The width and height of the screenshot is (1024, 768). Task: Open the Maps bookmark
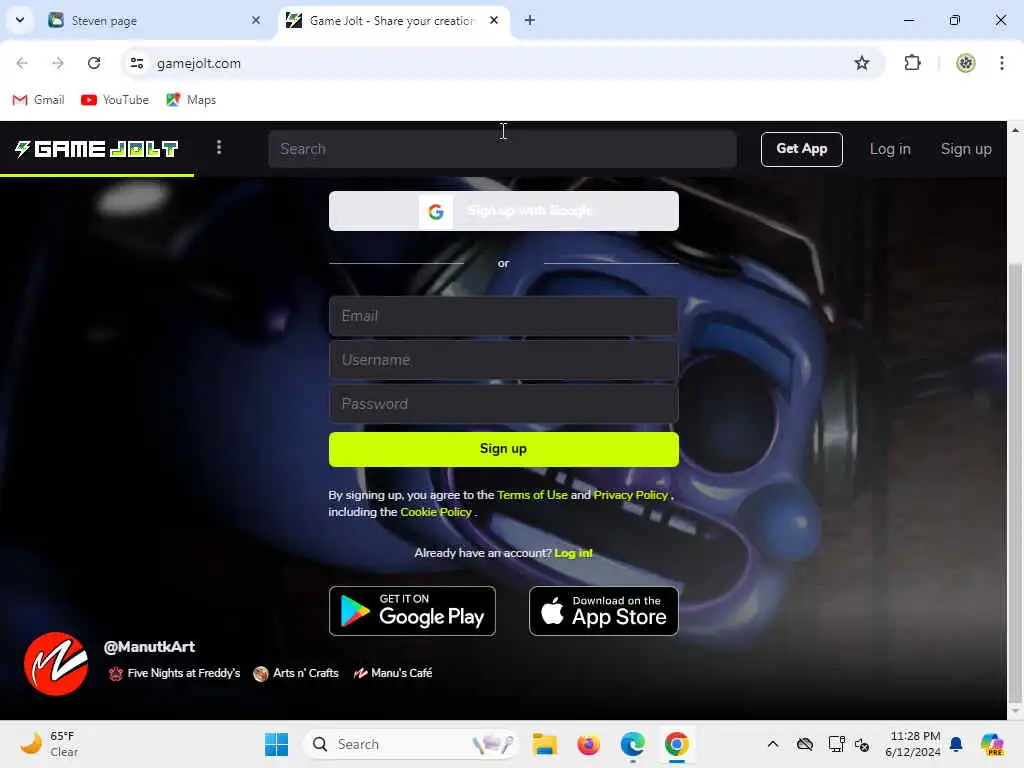(191, 100)
